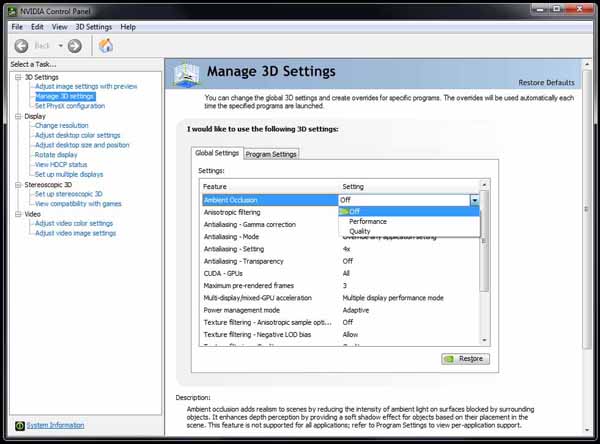Select the Anisotropic filtering row
600x444 pixels.
(x=270, y=212)
